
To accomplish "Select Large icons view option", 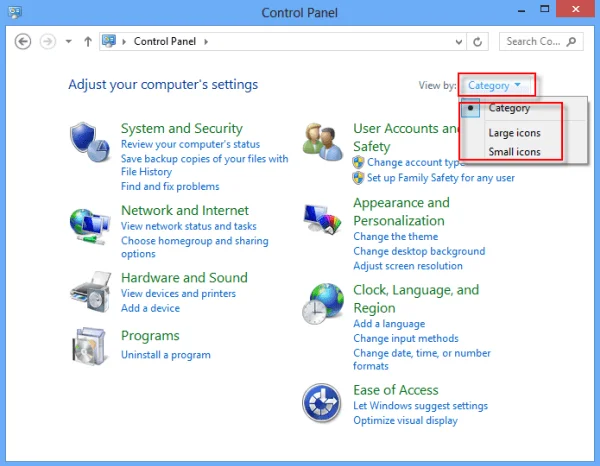I will point(514,133).
